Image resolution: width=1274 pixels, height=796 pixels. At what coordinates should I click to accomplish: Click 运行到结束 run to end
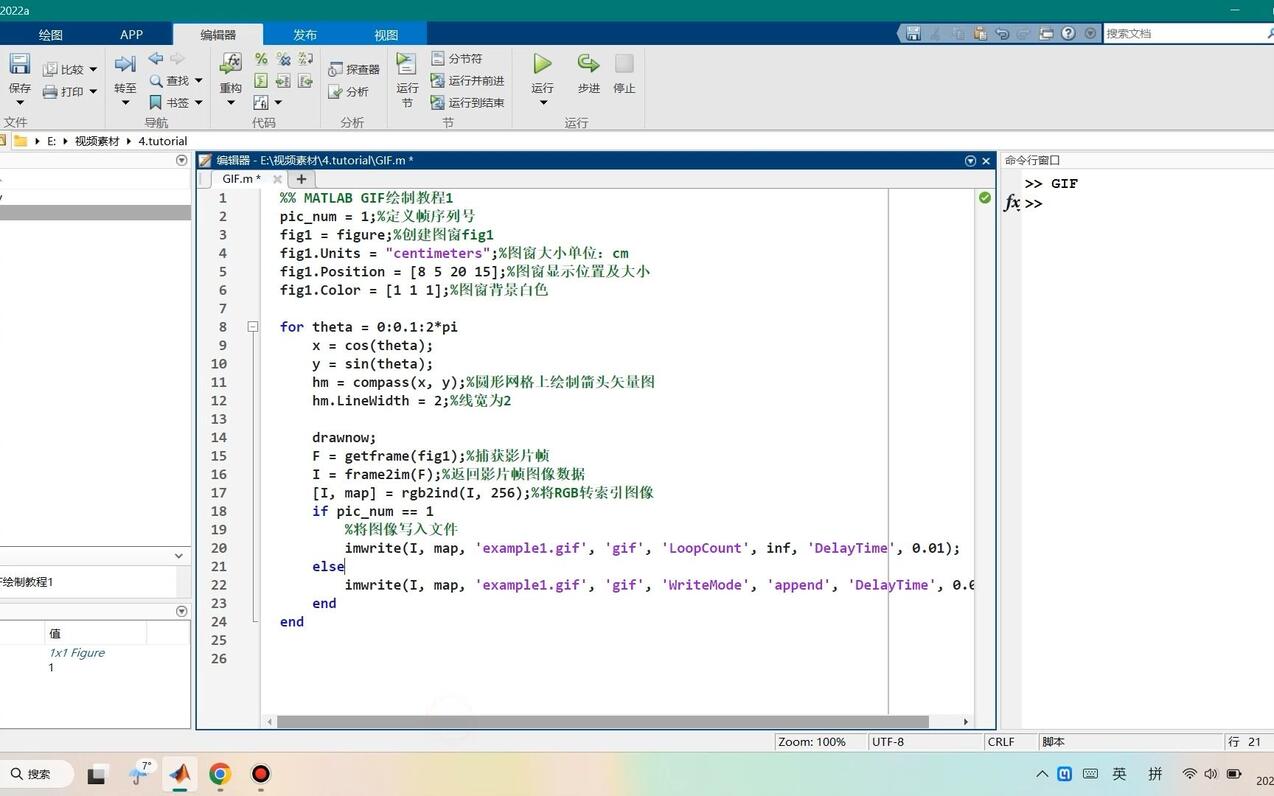[467, 103]
